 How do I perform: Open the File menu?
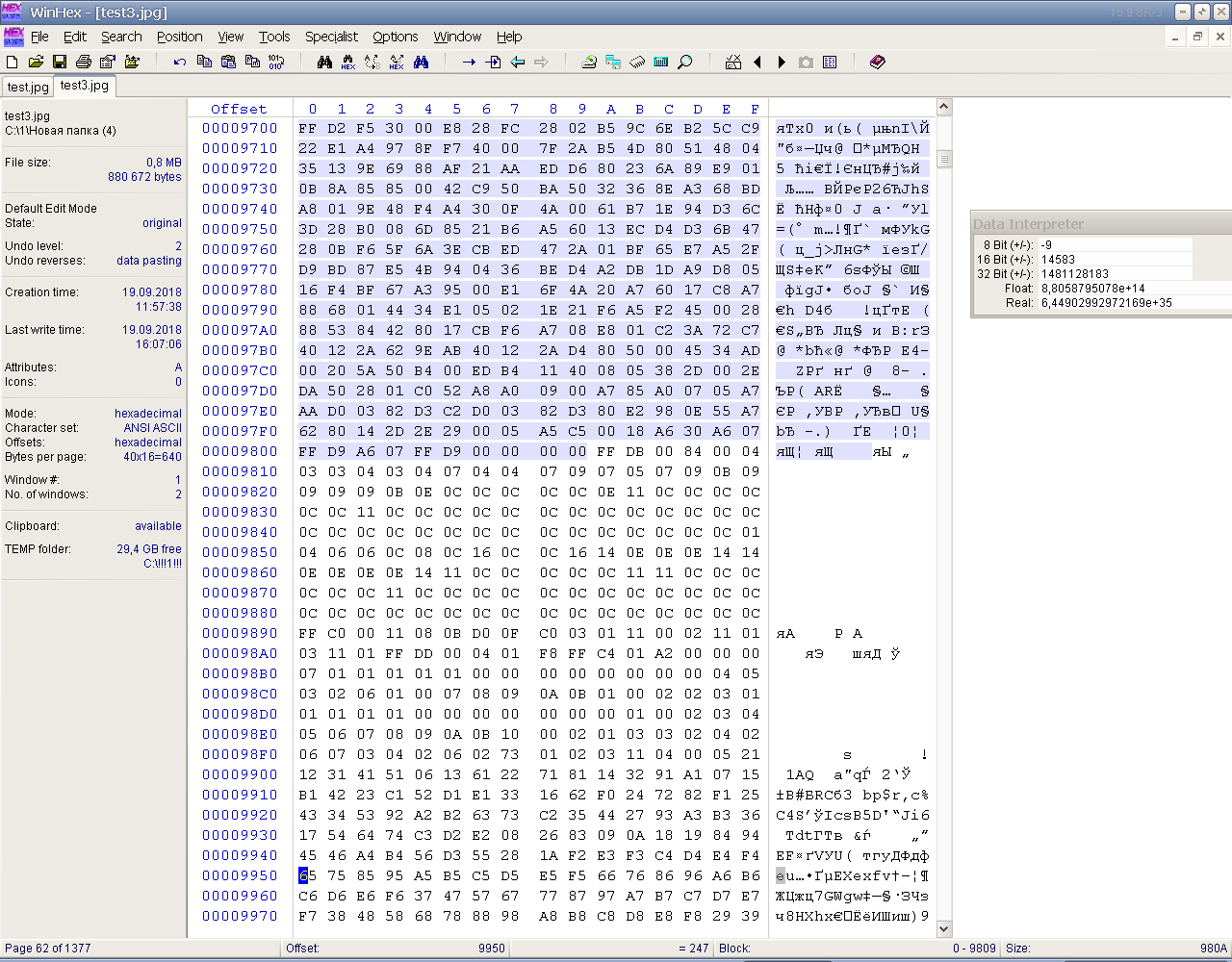point(39,37)
